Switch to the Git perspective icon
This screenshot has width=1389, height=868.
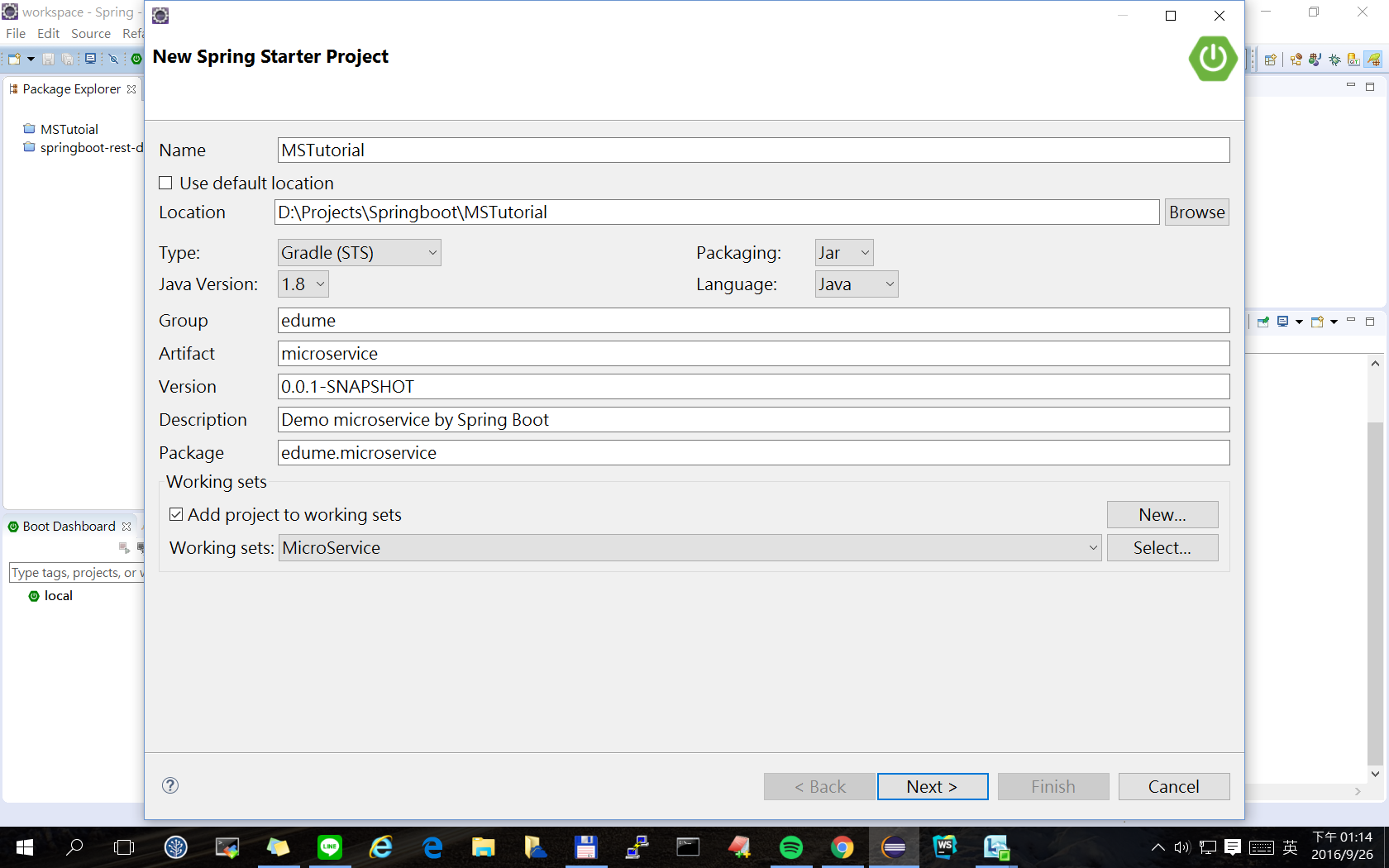[1353, 60]
